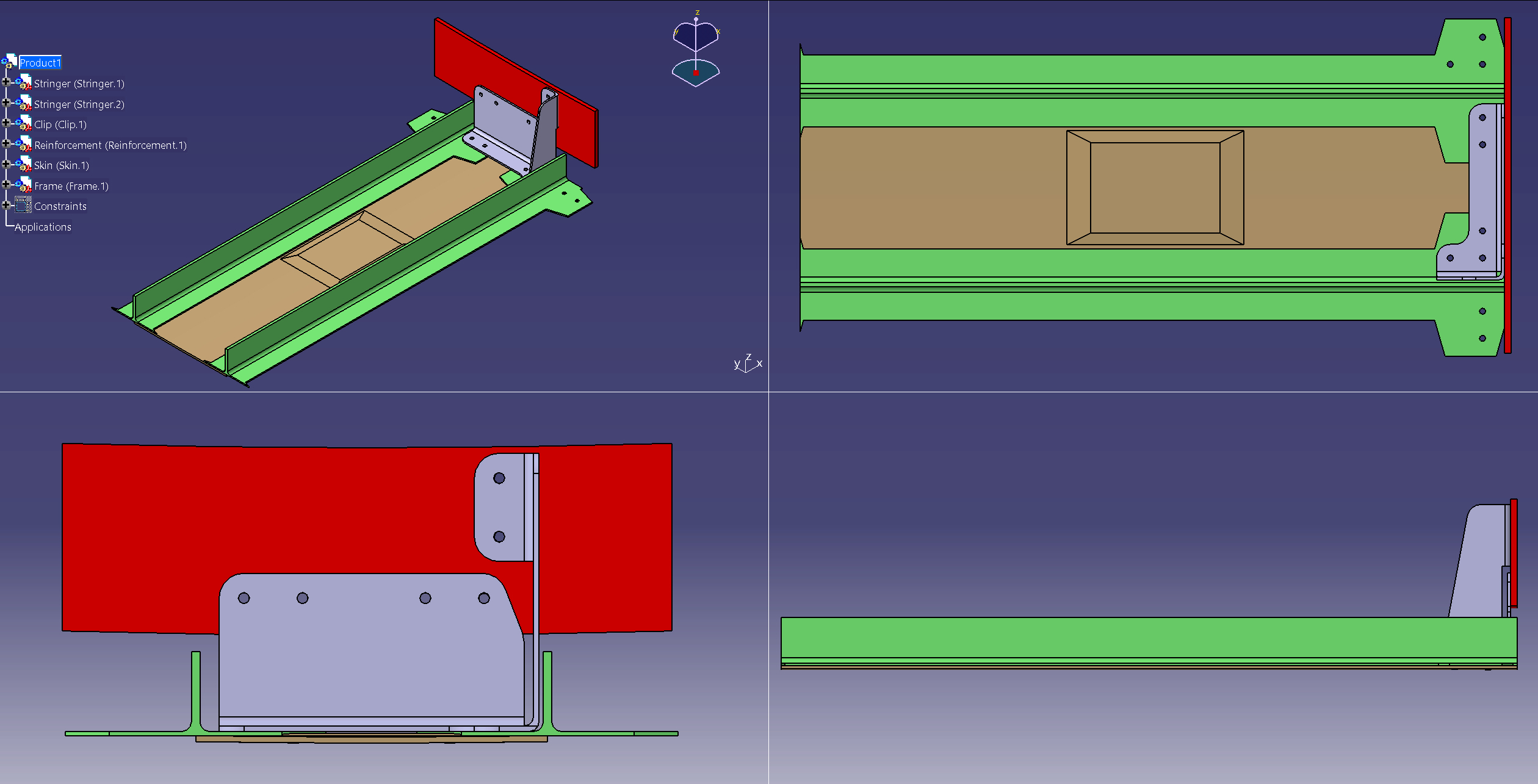Screen dimensions: 1538x784
Task: Click the Constraints node icon
Action: click(24, 206)
